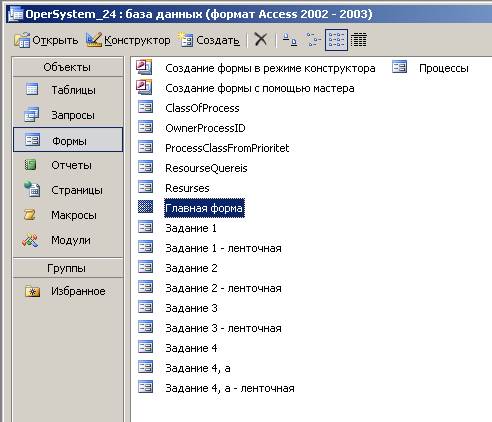The image size is (492, 422).
Task: Click the form icon next to Задание 1
Action: pos(145,227)
